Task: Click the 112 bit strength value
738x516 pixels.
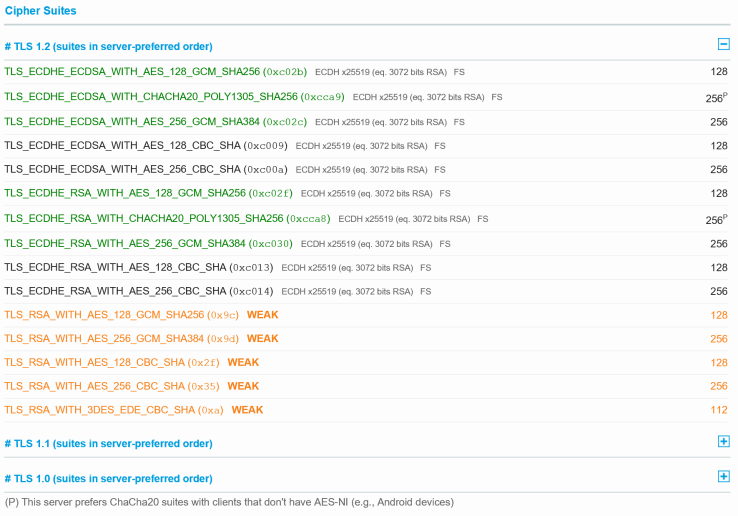Action: click(718, 410)
